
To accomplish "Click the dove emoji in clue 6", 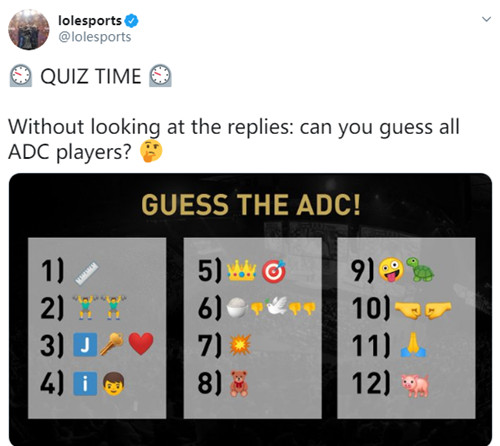I will tap(276, 306).
